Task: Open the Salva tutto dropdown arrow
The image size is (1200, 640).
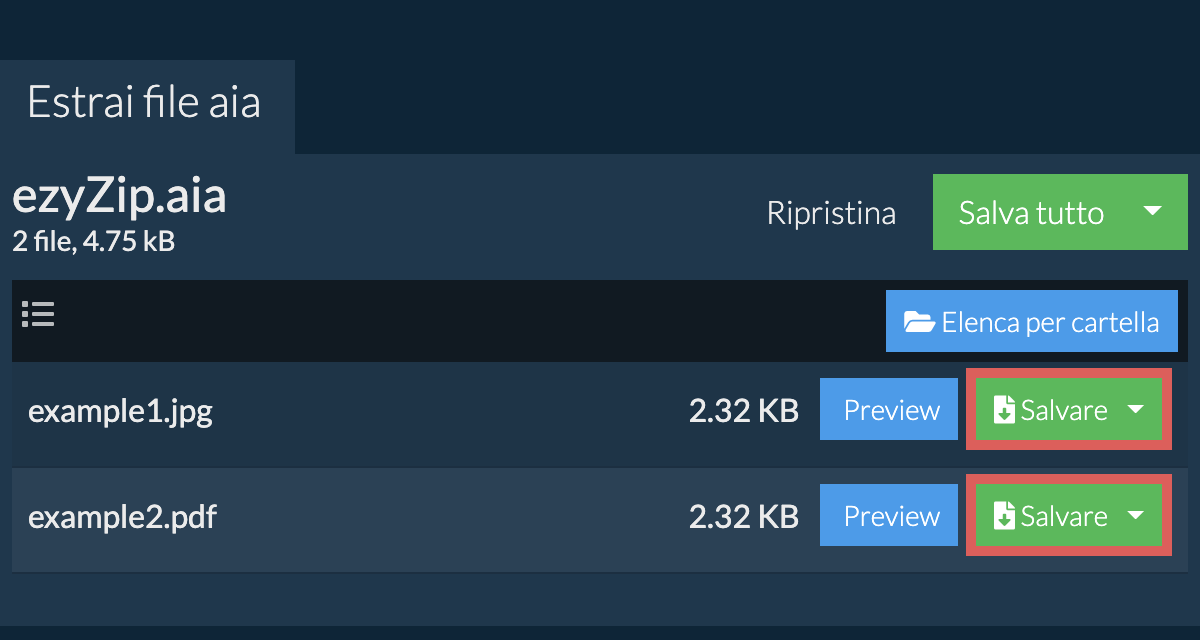Action: tap(1152, 212)
